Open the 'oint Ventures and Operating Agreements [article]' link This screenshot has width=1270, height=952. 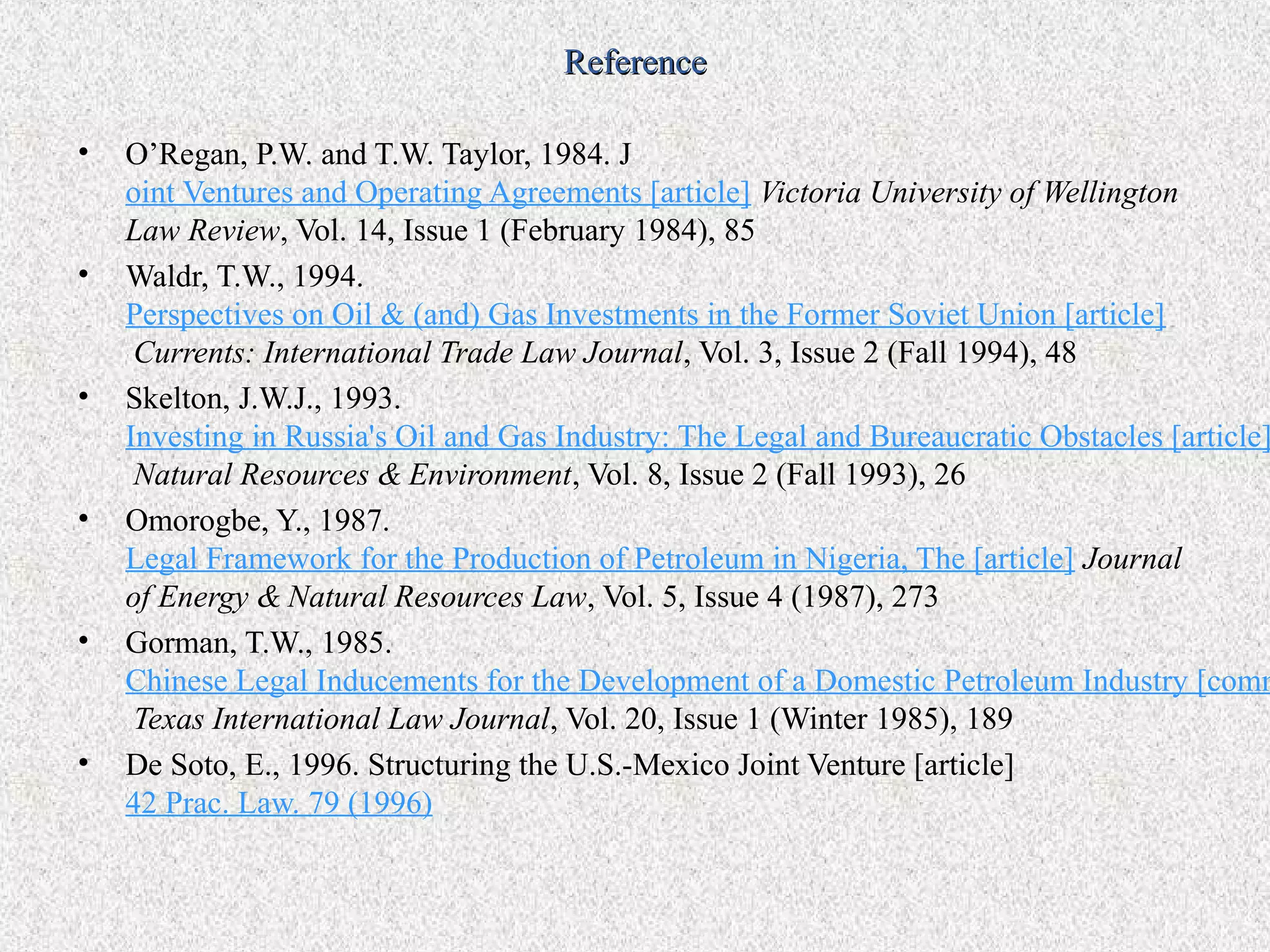(438, 192)
